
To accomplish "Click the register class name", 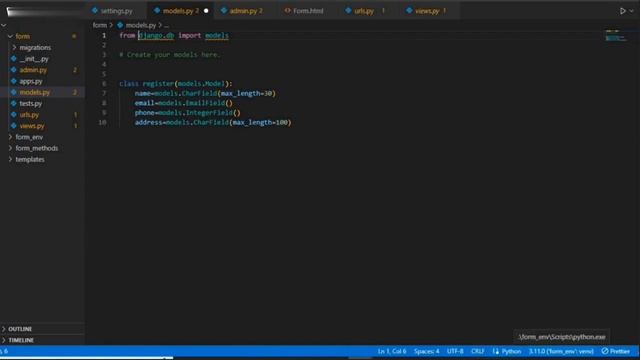I will point(158,84).
